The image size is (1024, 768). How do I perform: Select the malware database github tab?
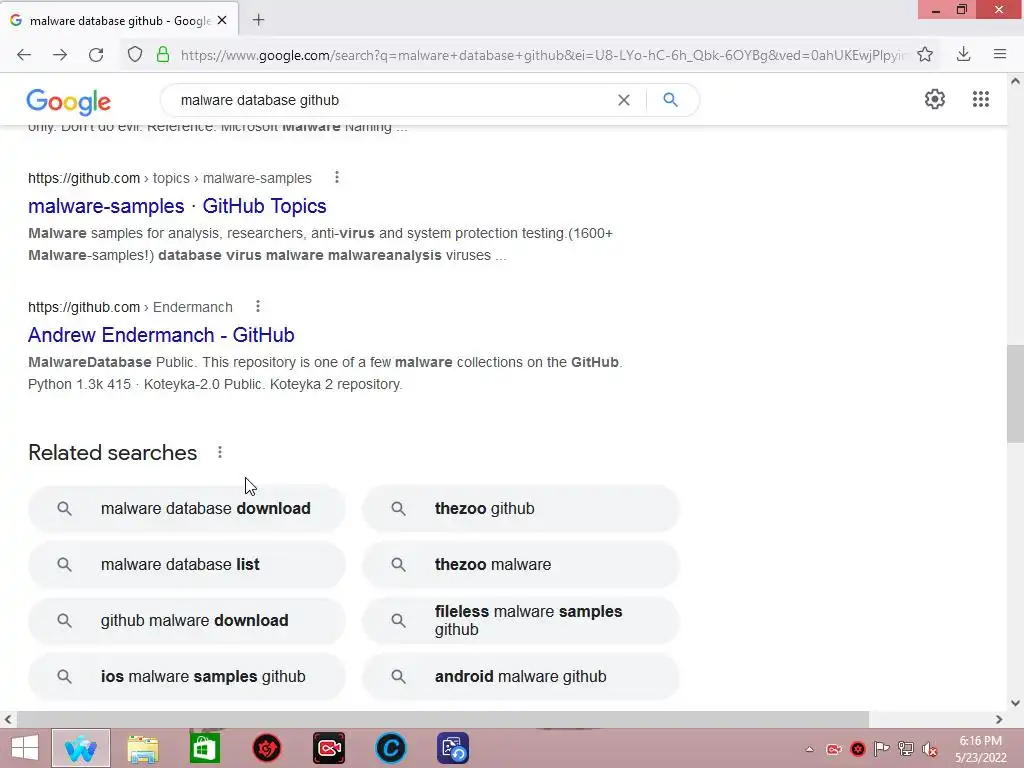120,20
